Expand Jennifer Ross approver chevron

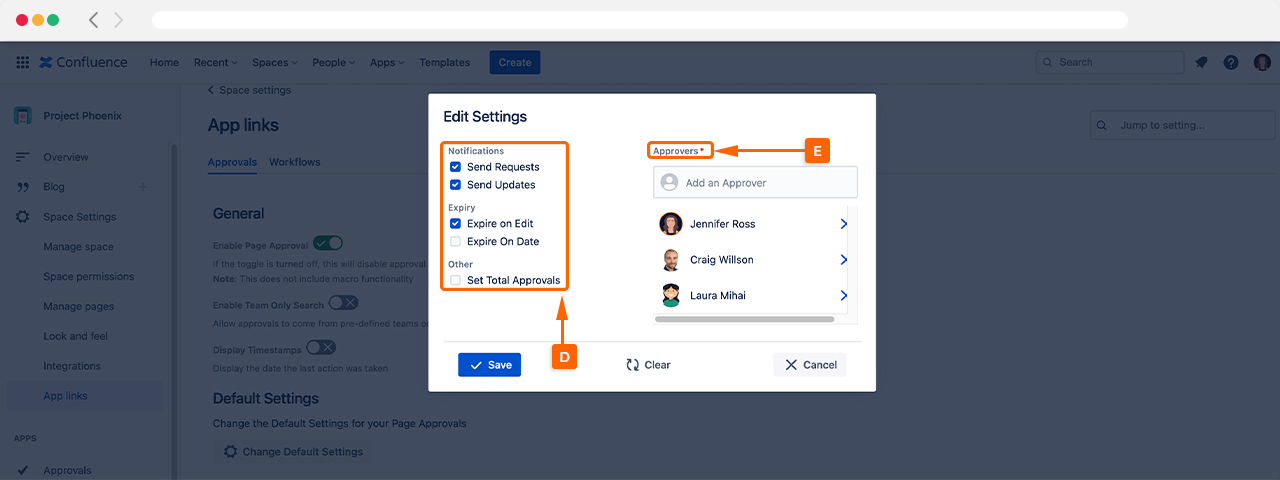843,224
